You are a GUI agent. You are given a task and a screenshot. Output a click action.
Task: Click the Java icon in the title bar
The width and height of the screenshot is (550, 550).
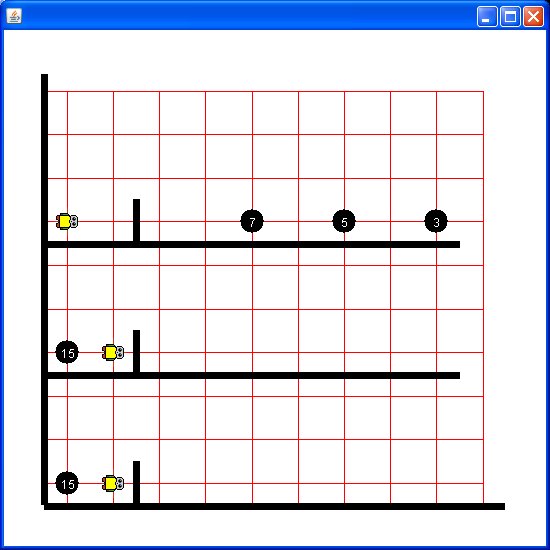(14, 16)
